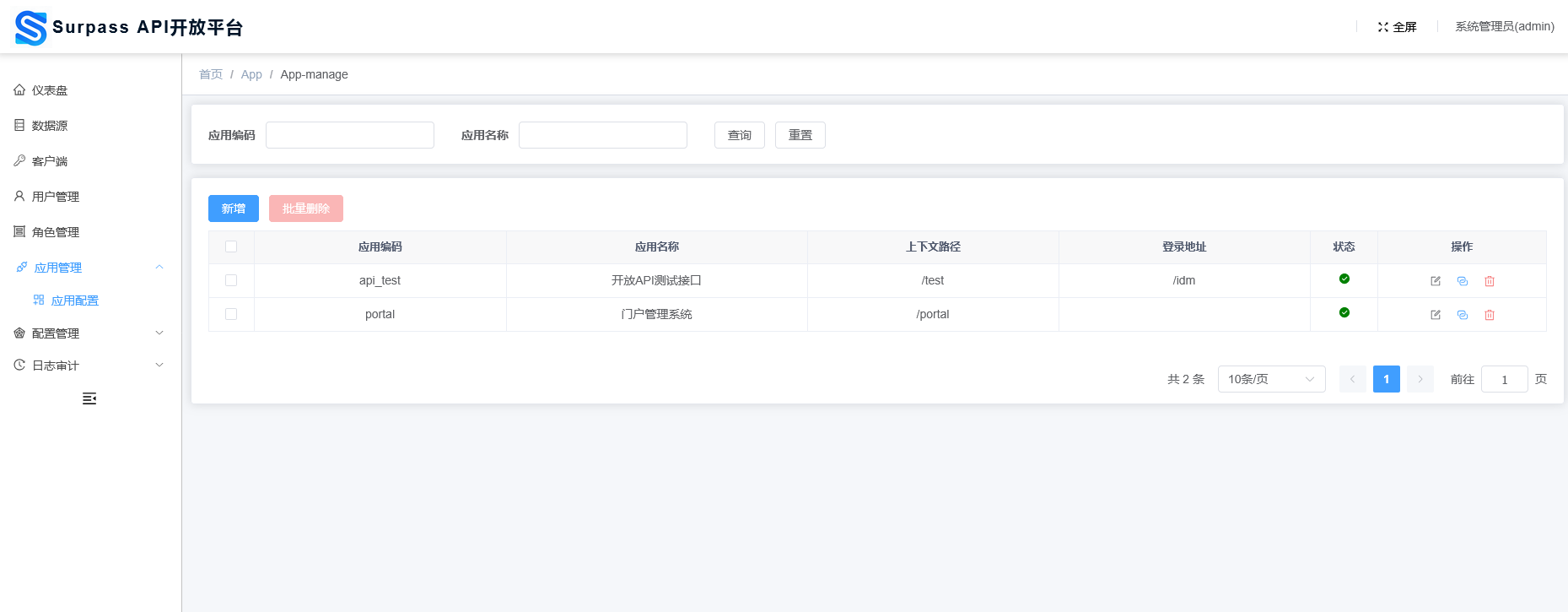The image size is (1568, 612).
Task: Click the 操作 column header
Action: (1463, 246)
